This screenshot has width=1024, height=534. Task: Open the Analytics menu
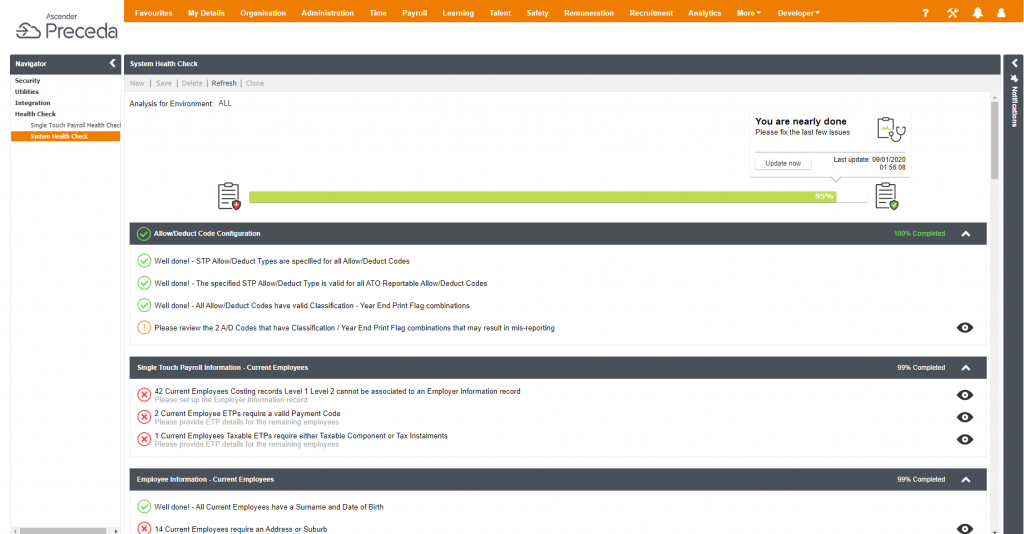[705, 13]
